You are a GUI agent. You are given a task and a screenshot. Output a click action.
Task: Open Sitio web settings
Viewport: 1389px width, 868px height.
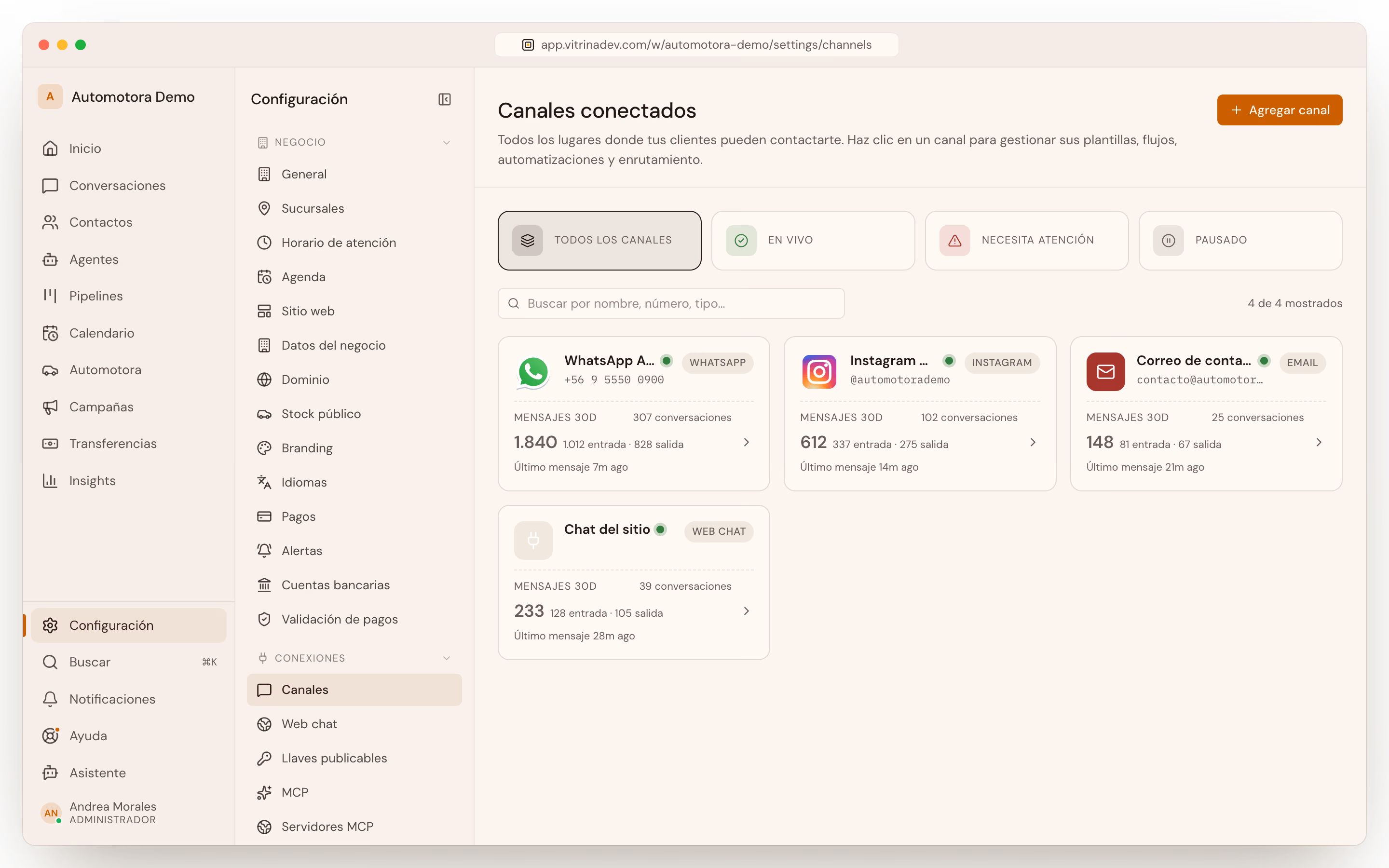[354, 311]
